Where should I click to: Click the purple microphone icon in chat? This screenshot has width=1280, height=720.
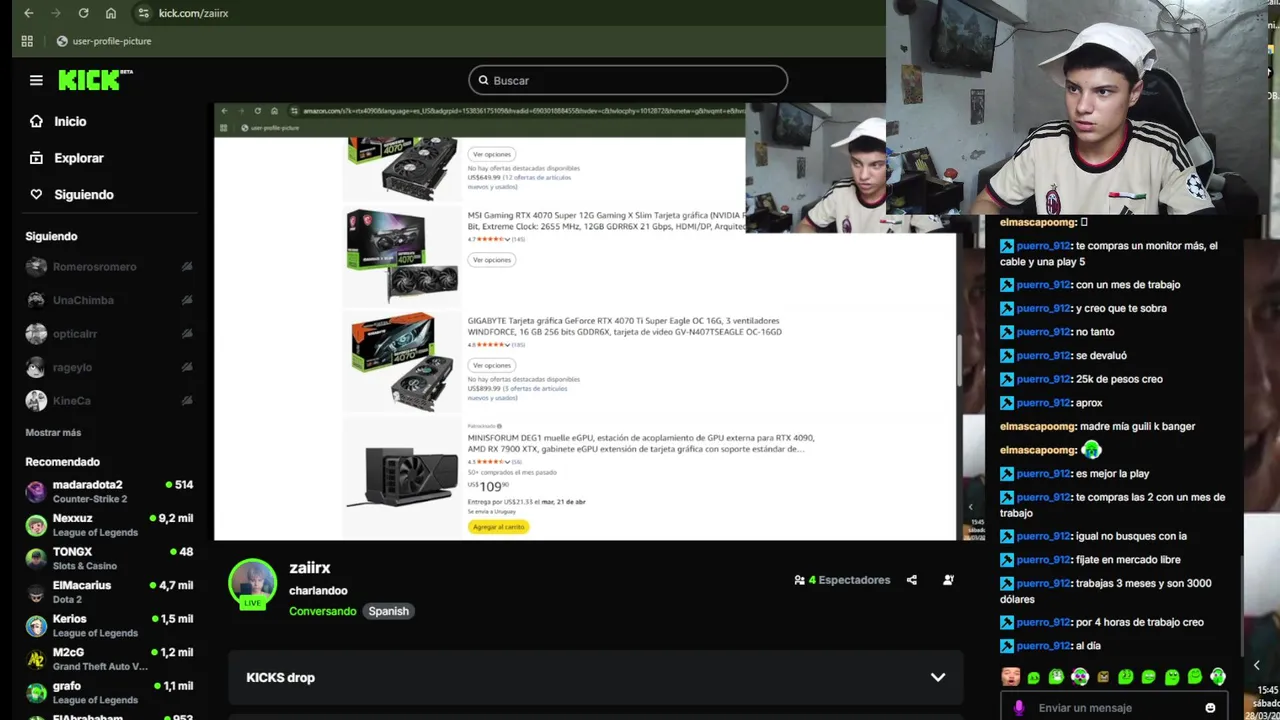(x=1019, y=708)
